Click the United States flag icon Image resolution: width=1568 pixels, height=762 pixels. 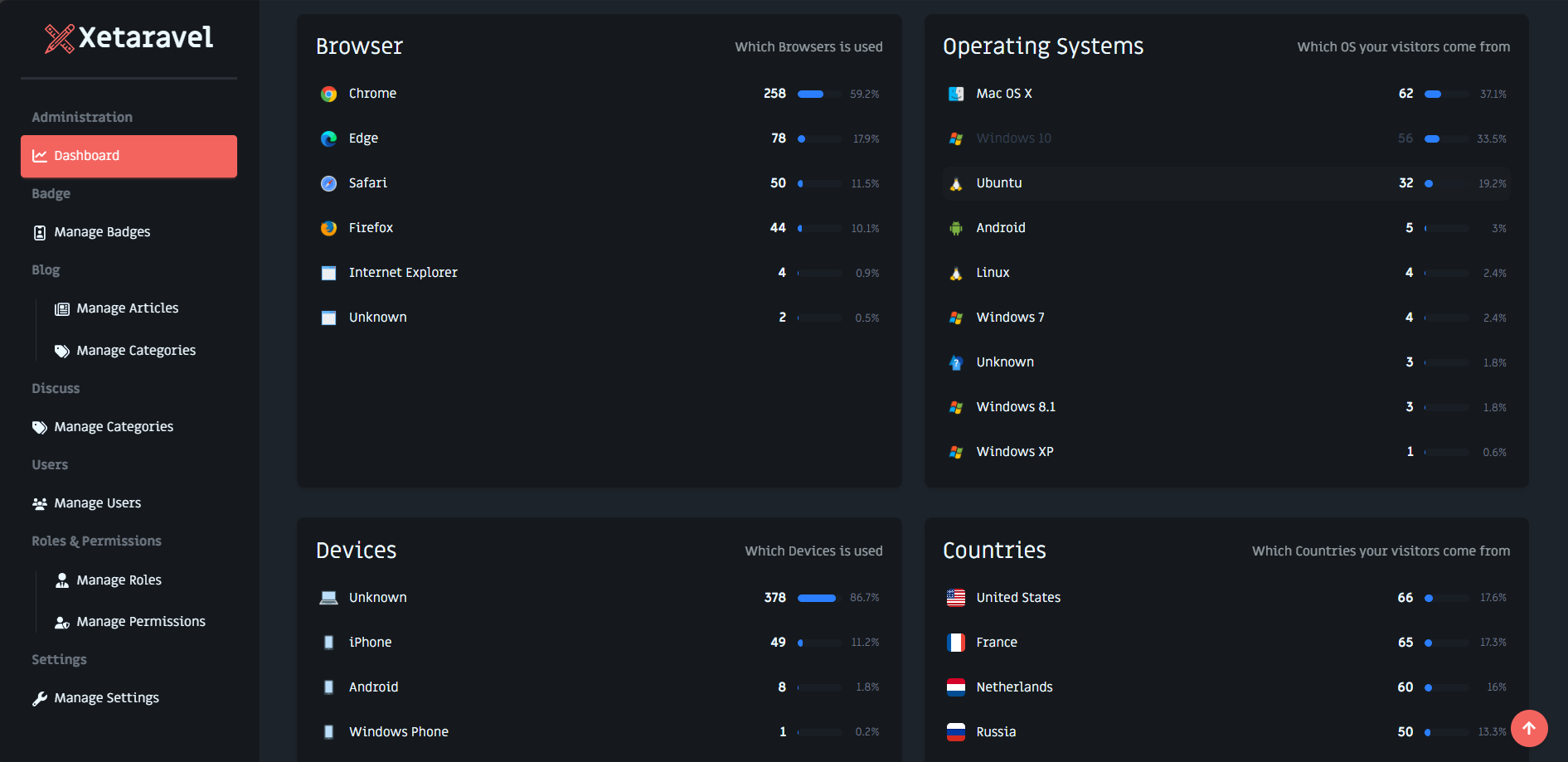pos(955,597)
